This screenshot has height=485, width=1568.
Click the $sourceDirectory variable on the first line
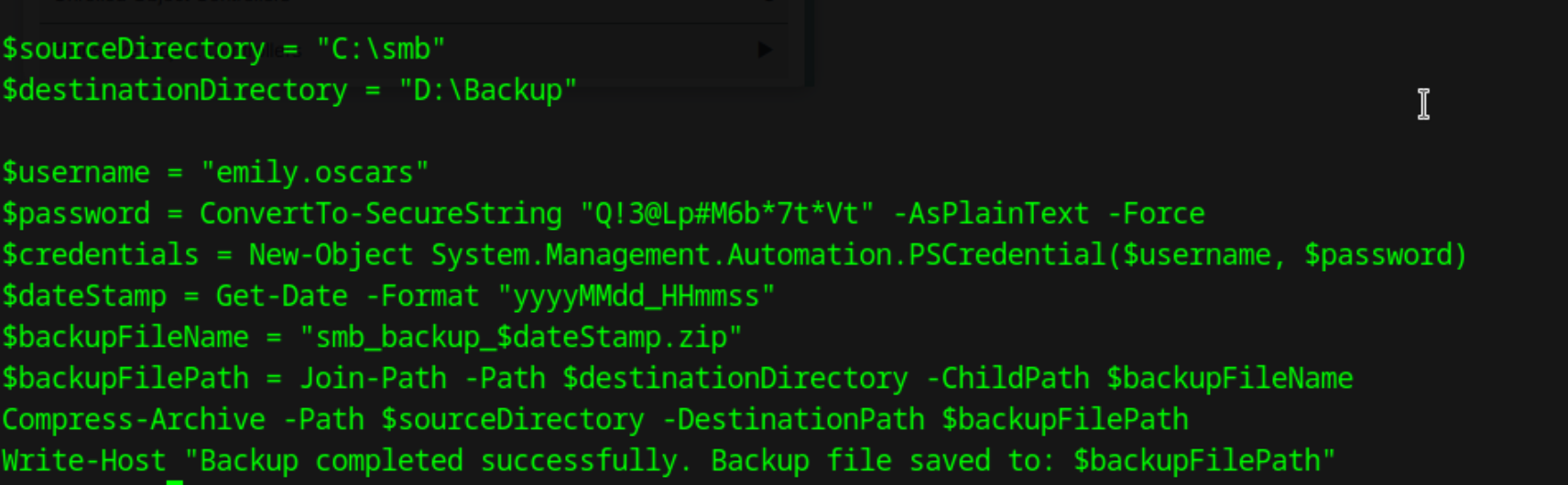[x=134, y=49]
